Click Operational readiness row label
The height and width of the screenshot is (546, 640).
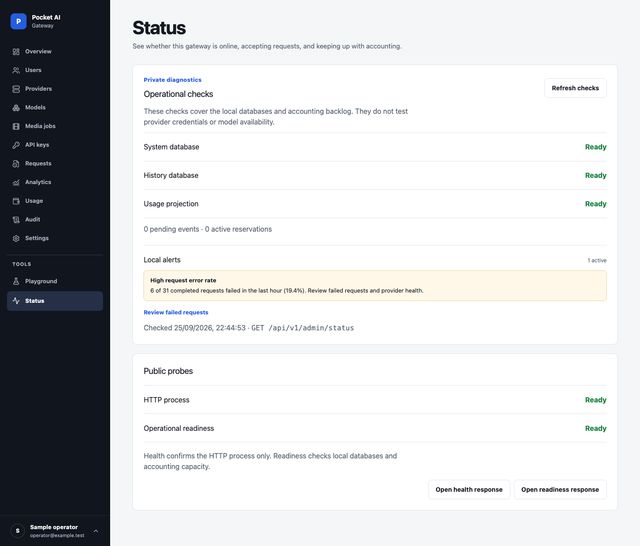(178, 428)
